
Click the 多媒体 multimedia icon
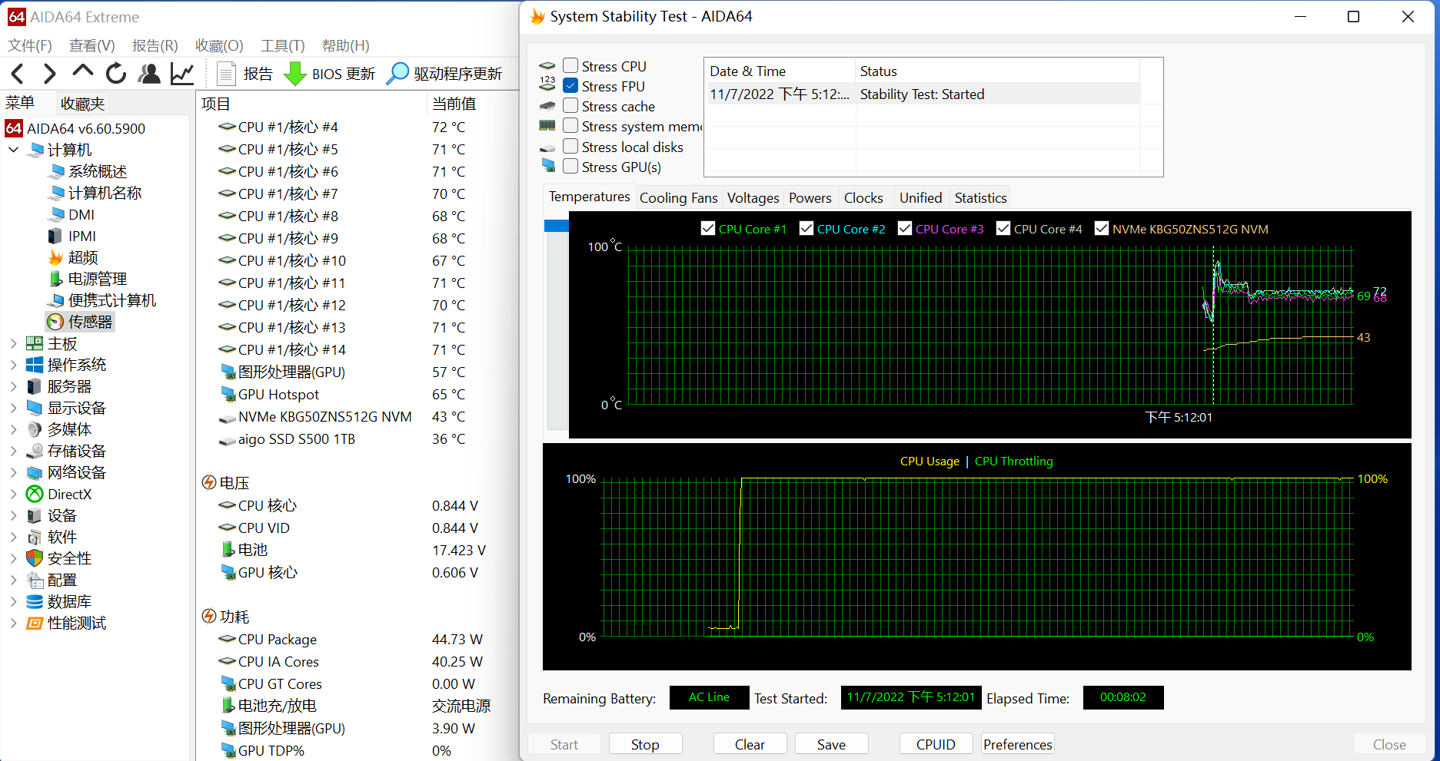point(34,429)
